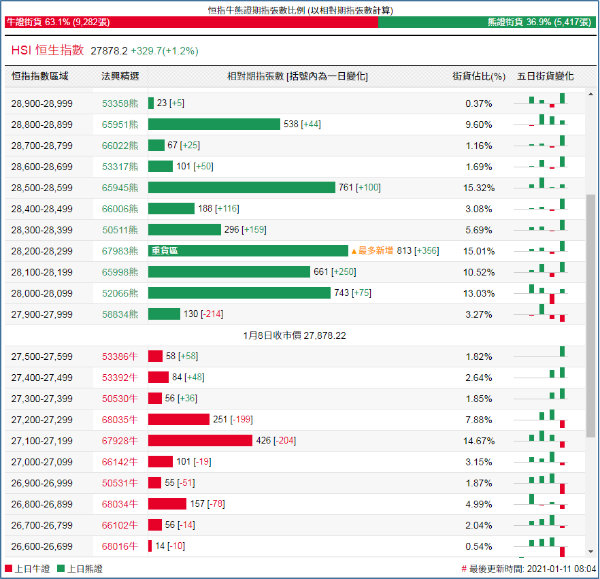Click five-day mini chart for 28,800-28,899 row
The width and height of the screenshot is (600, 579).
(x=540, y=122)
